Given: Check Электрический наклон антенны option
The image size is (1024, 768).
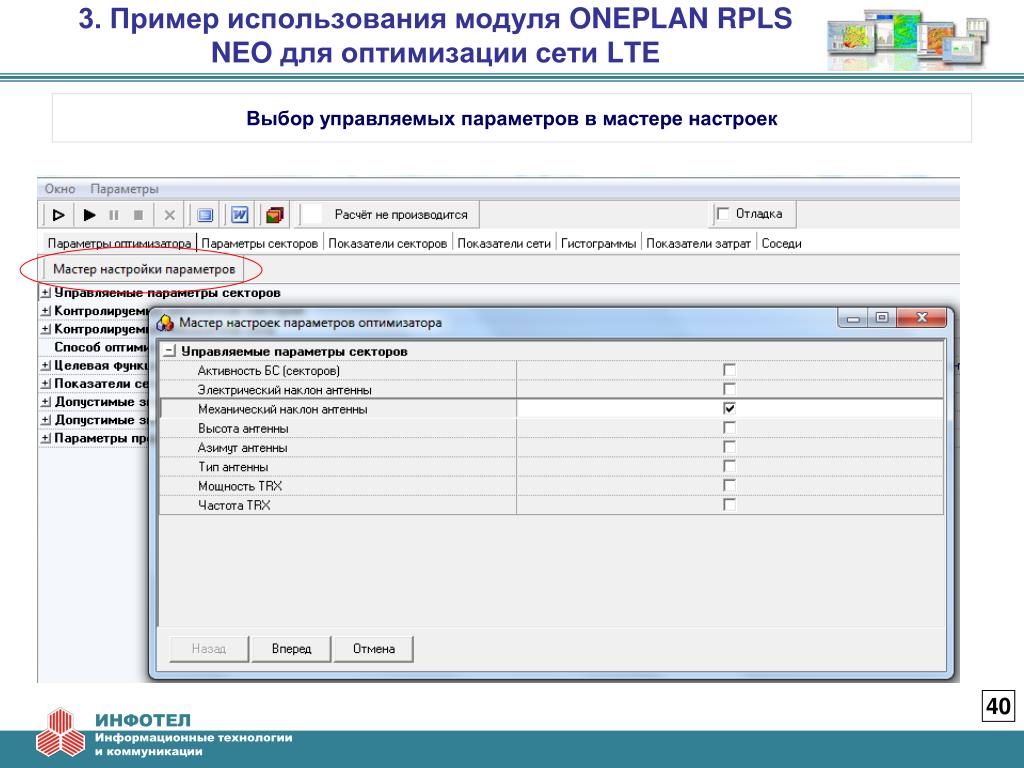Looking at the screenshot, I should [729, 389].
